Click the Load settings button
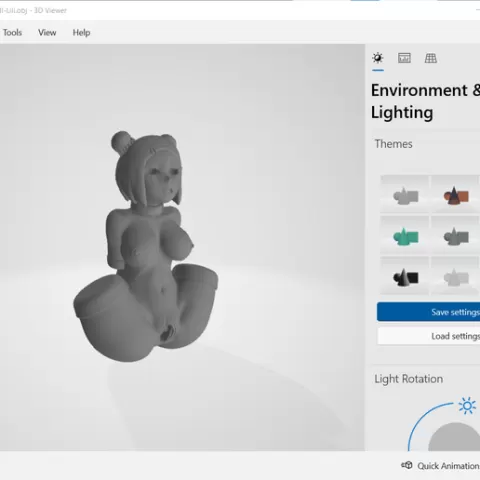 428,336
